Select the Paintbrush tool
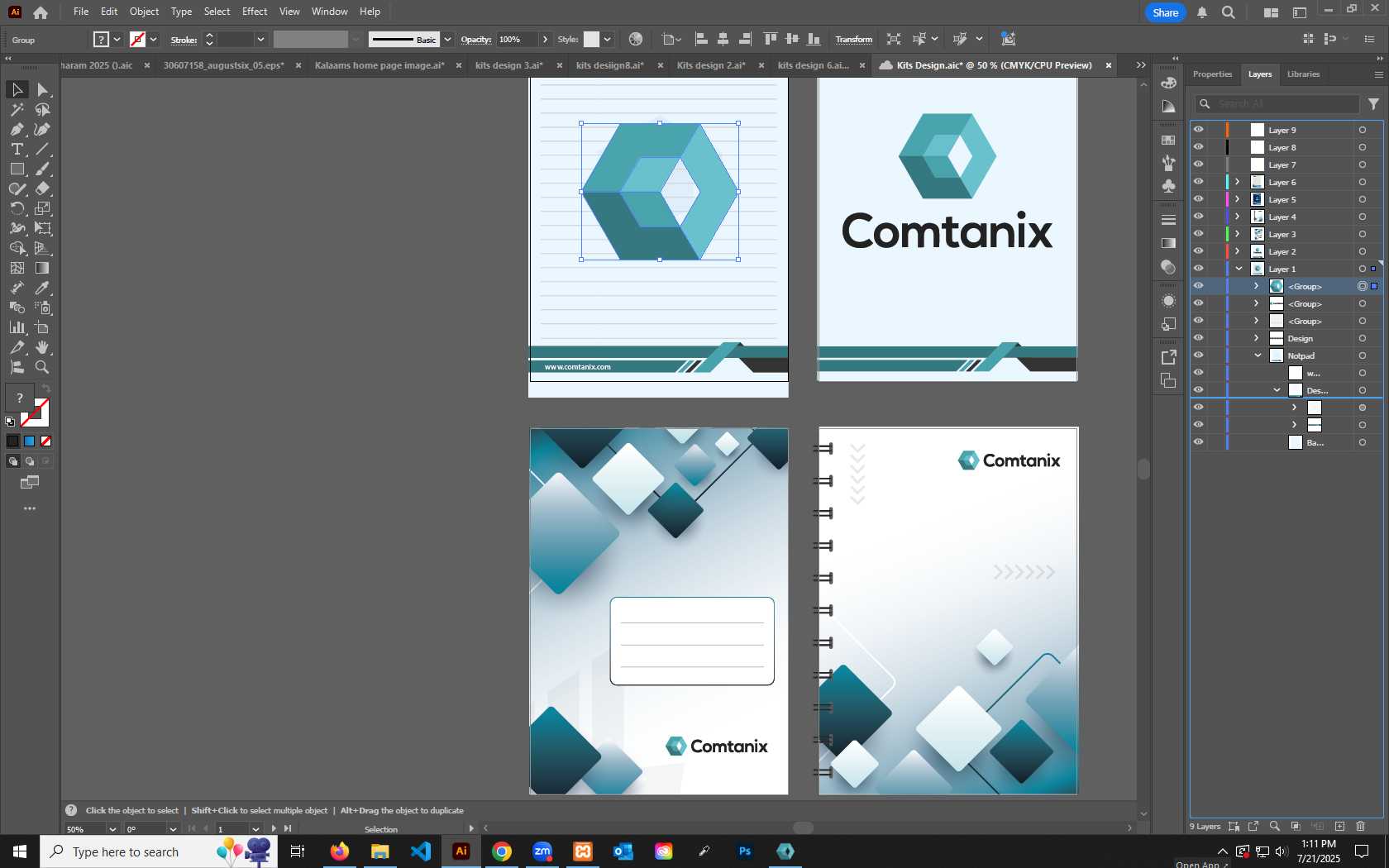 click(42, 169)
